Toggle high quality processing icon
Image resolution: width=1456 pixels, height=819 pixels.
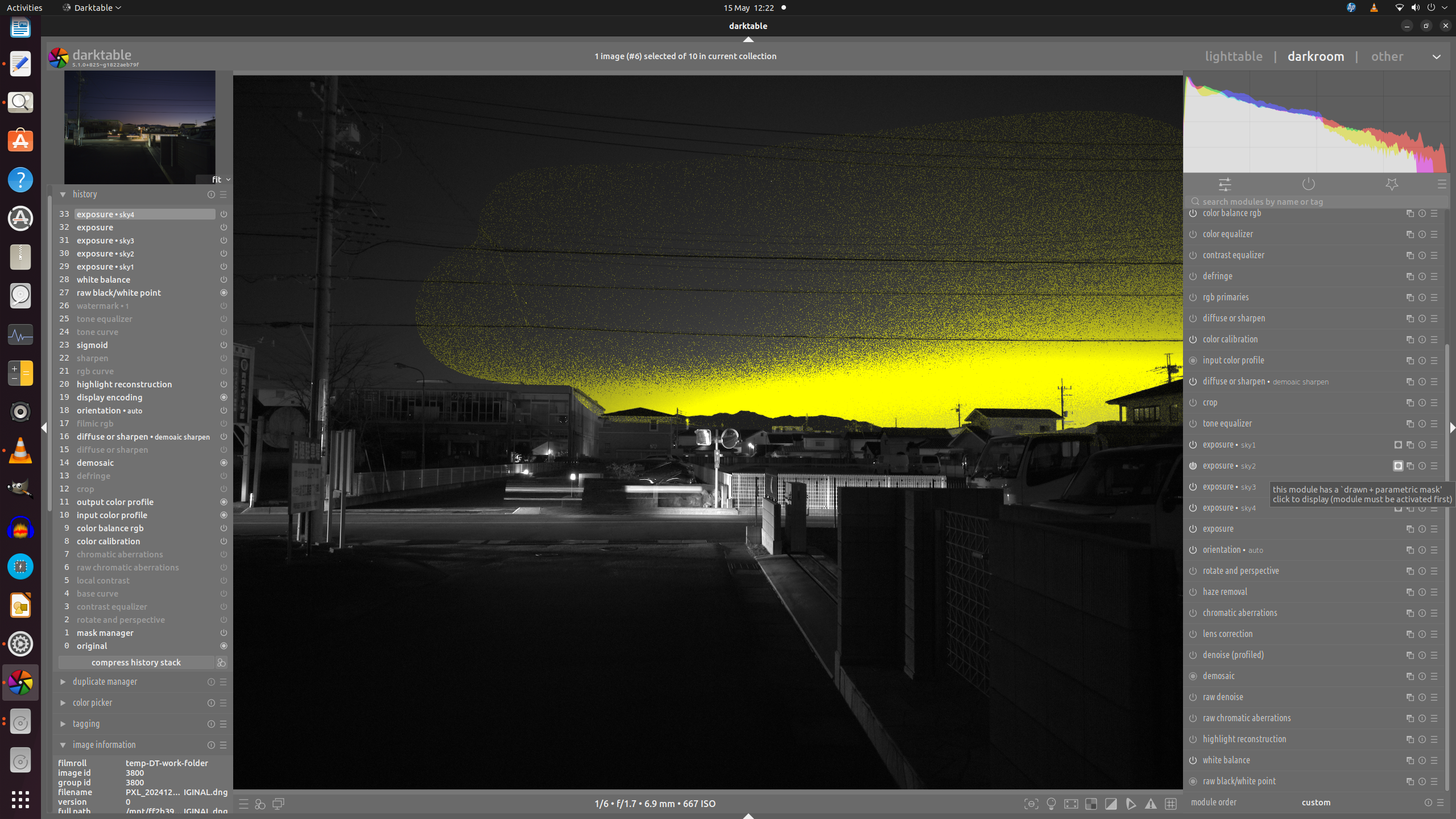coord(1071,804)
